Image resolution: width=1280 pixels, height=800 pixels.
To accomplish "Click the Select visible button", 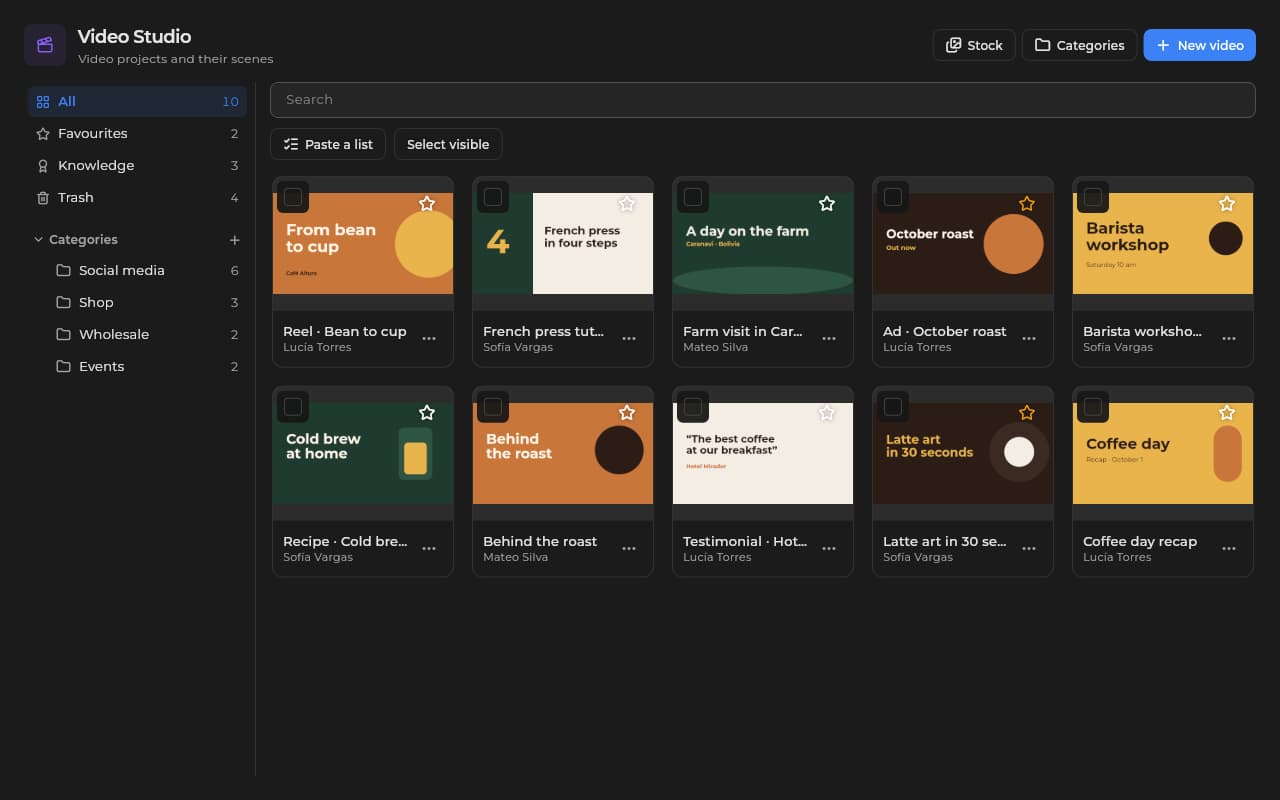I will click(x=448, y=144).
